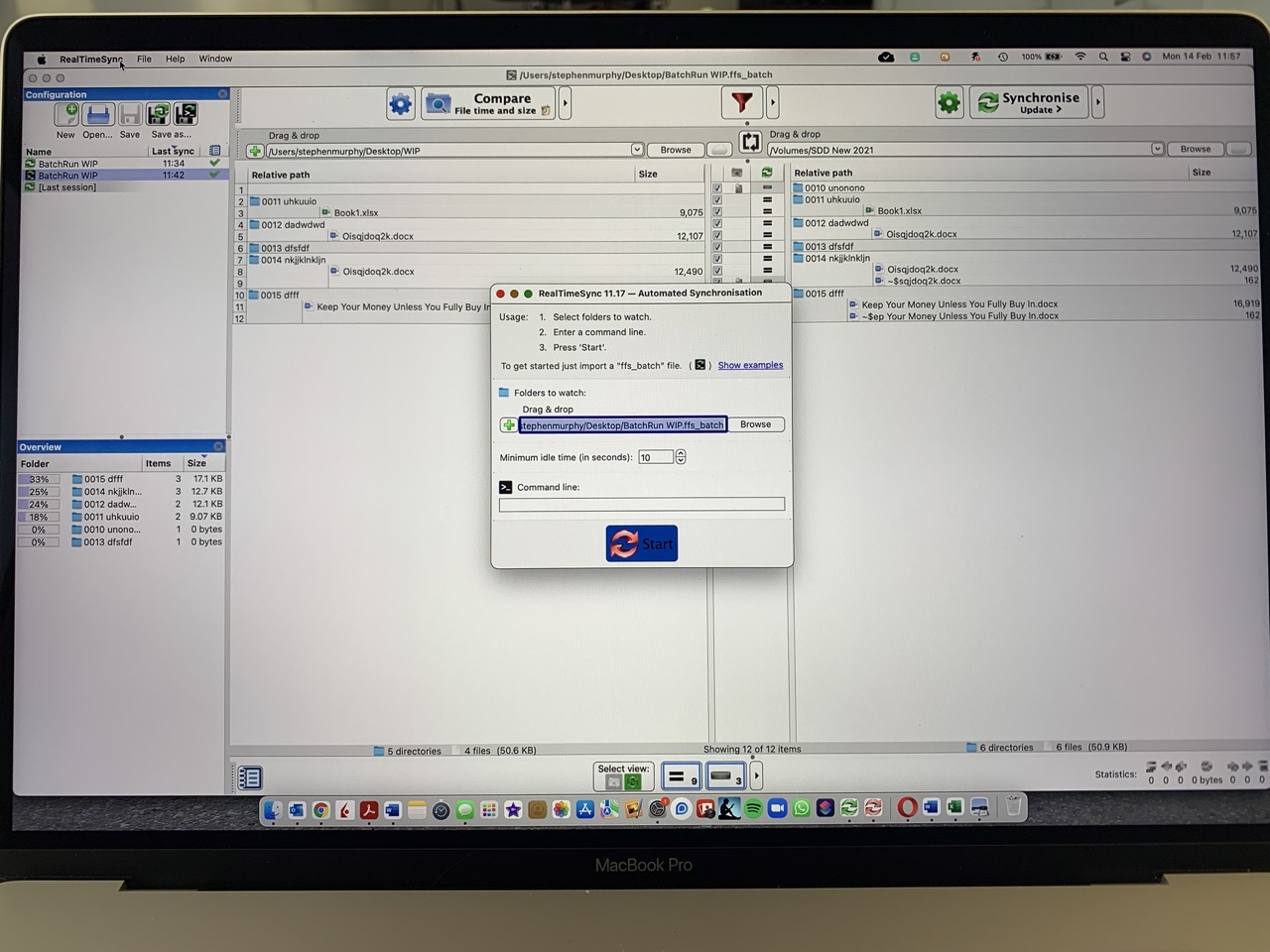Click the sync action column header icon
Viewport: 1270px width, 952px height.
pos(767,173)
